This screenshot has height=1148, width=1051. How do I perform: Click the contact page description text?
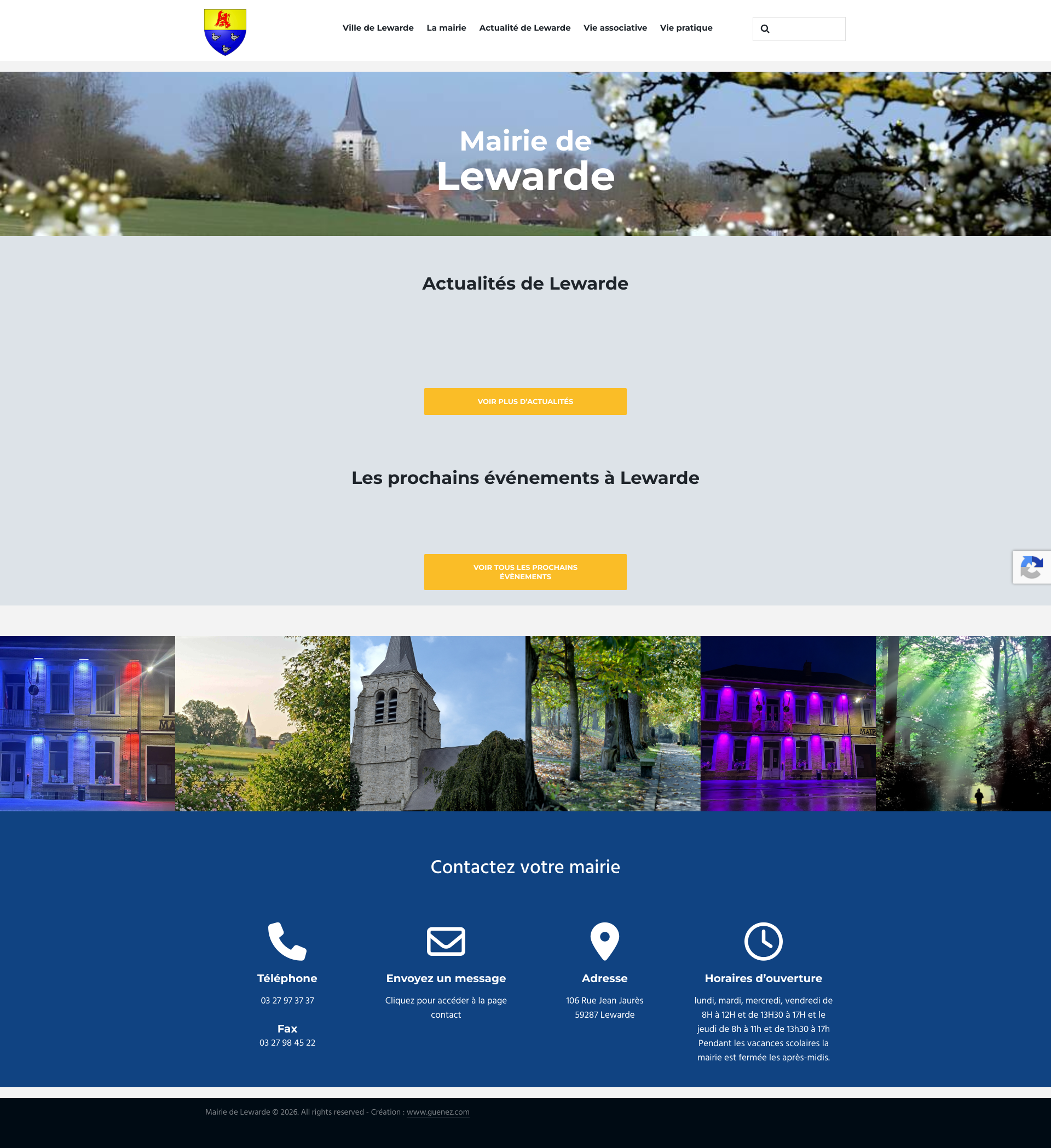coord(446,1007)
